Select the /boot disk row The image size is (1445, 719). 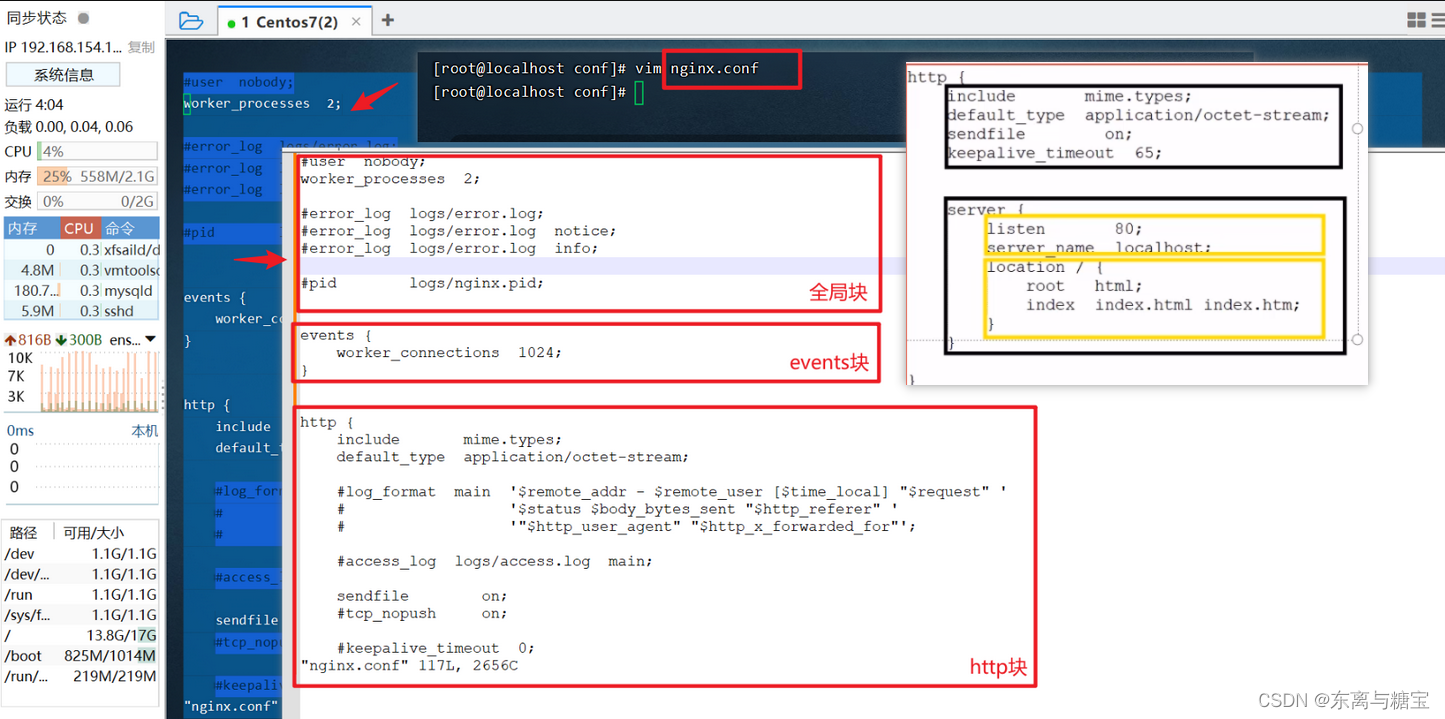click(x=80, y=656)
